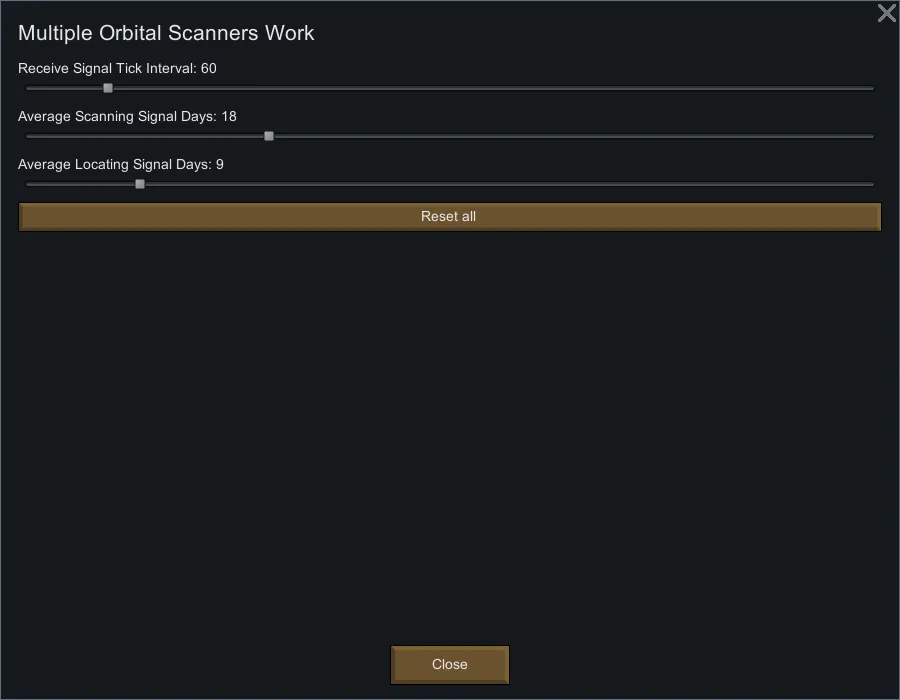Click the minimum end of the Tick Interval slider

pyautogui.click(x=27, y=88)
